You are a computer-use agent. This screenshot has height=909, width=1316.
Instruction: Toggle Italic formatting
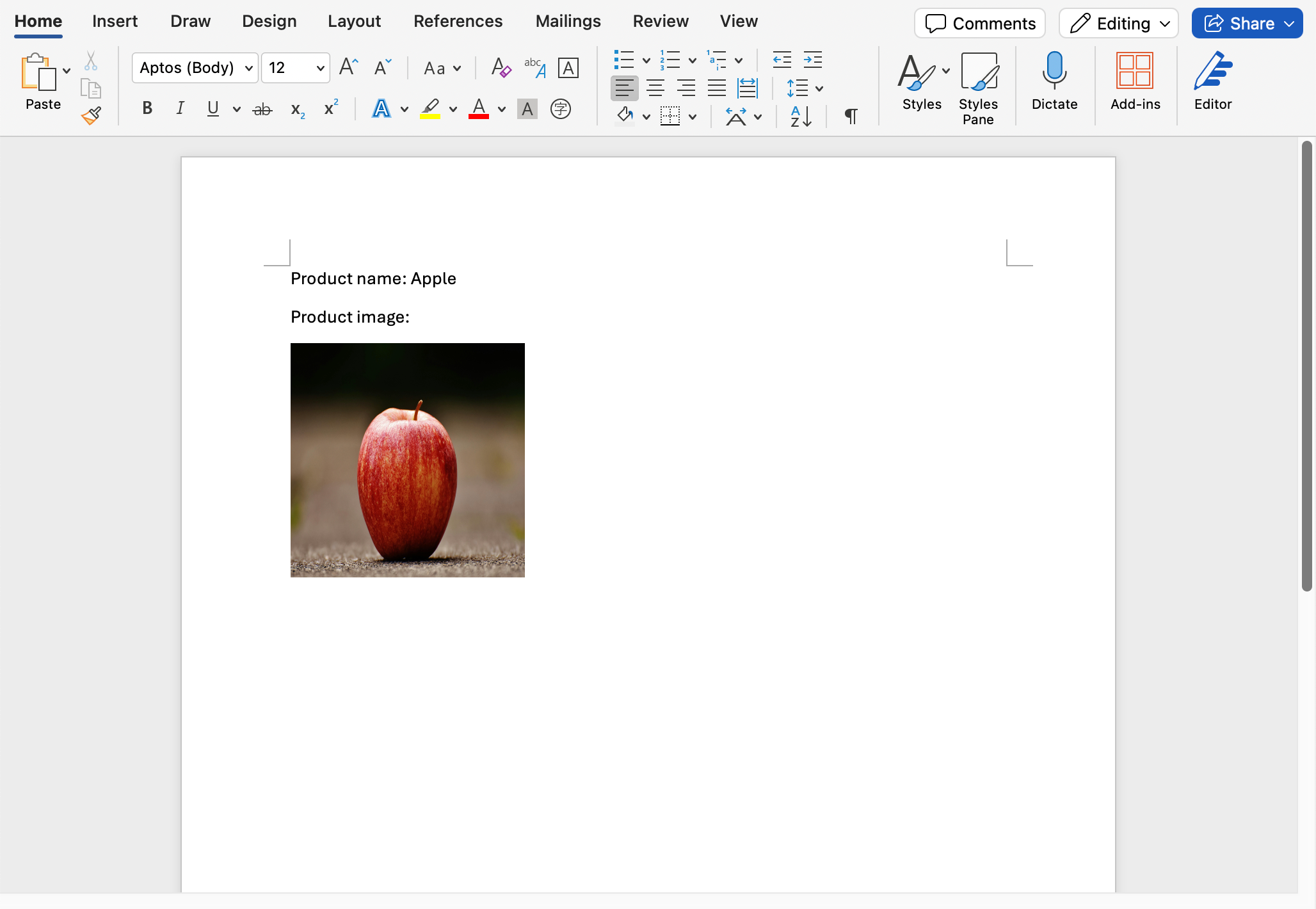[x=181, y=109]
